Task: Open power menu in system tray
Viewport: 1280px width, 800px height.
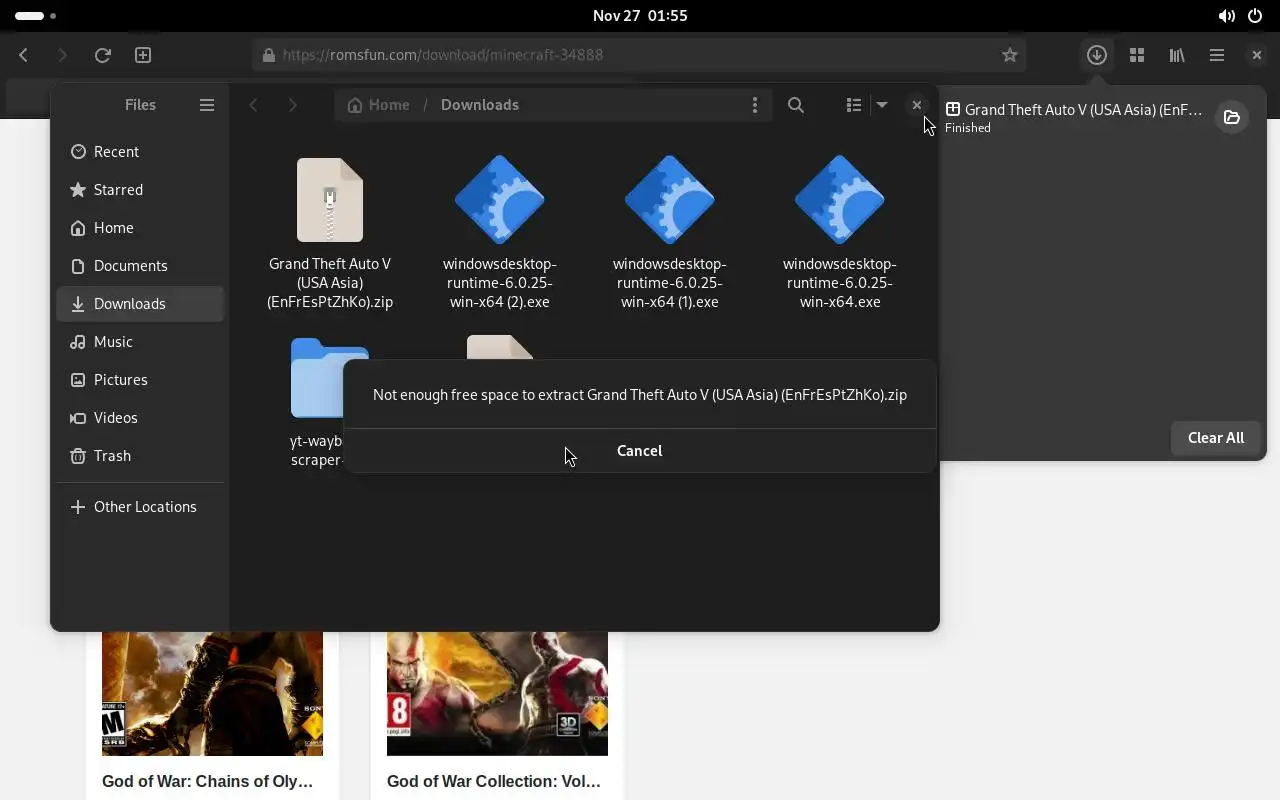Action: click(x=1256, y=16)
